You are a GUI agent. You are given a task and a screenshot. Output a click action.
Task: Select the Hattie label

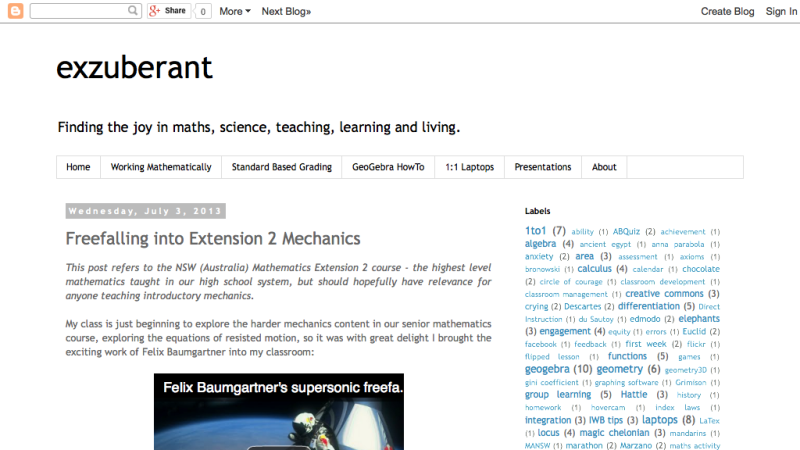pos(634,394)
